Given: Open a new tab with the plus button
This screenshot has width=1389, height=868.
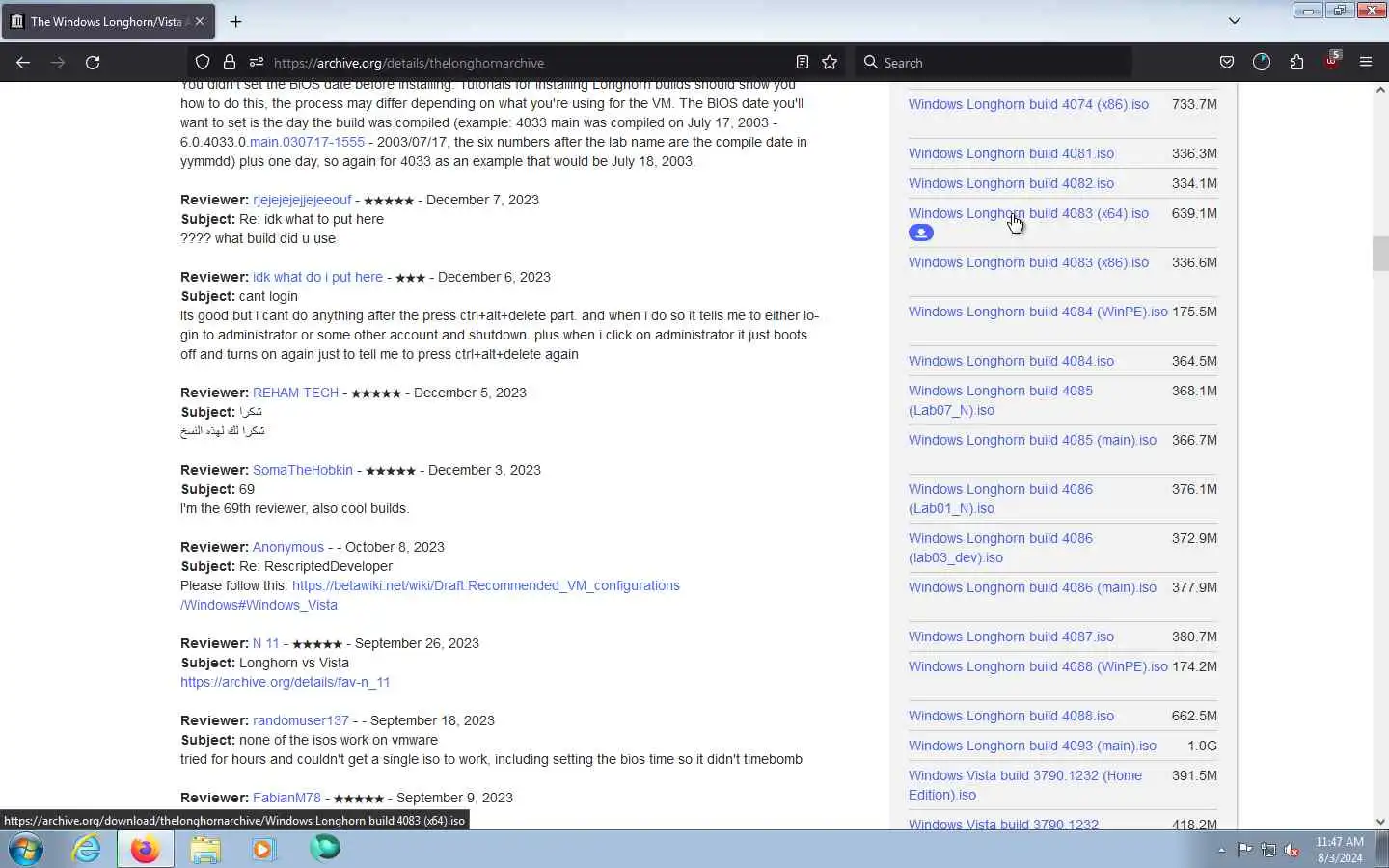Looking at the screenshot, I should coord(236,21).
